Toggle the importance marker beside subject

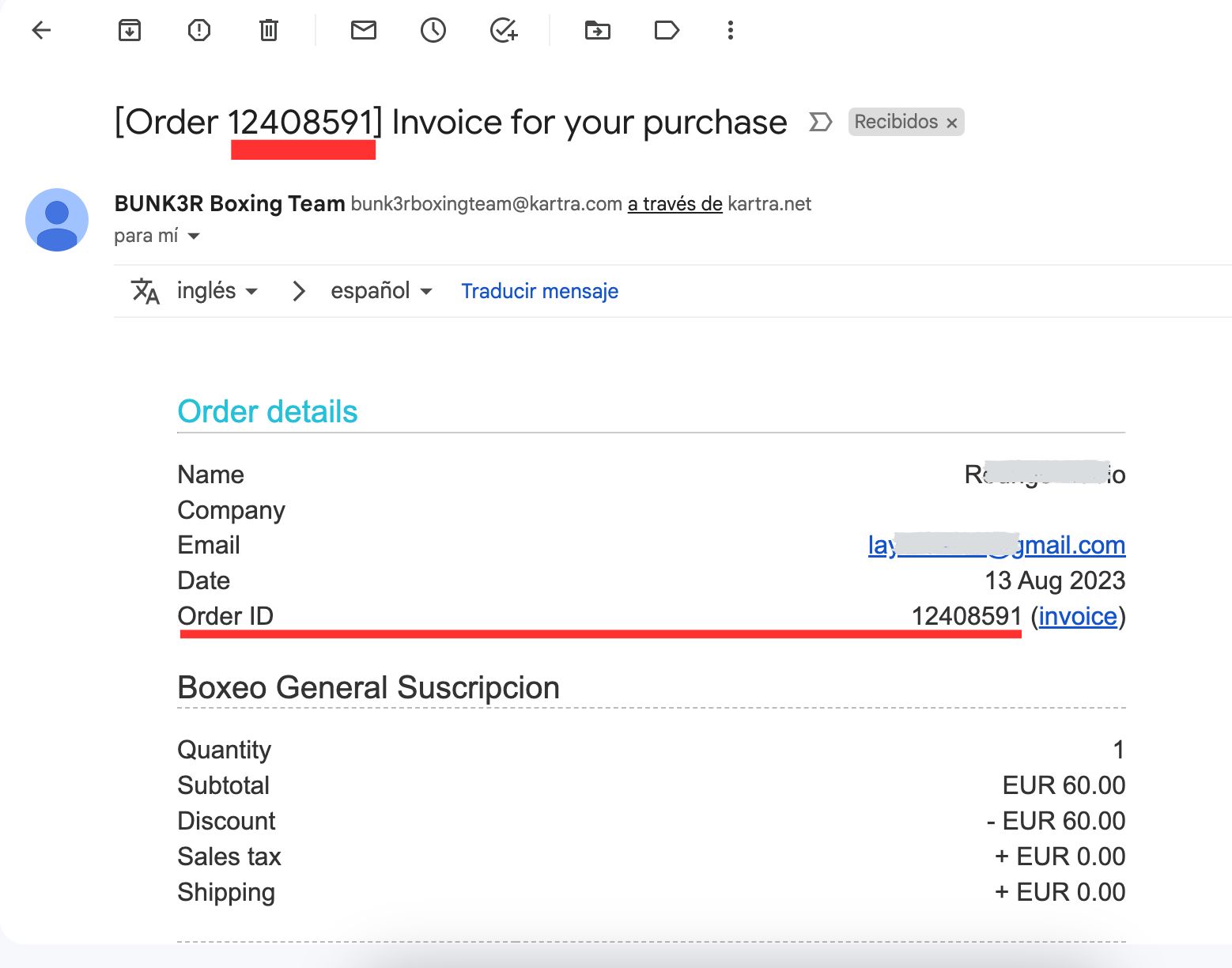coord(821,122)
